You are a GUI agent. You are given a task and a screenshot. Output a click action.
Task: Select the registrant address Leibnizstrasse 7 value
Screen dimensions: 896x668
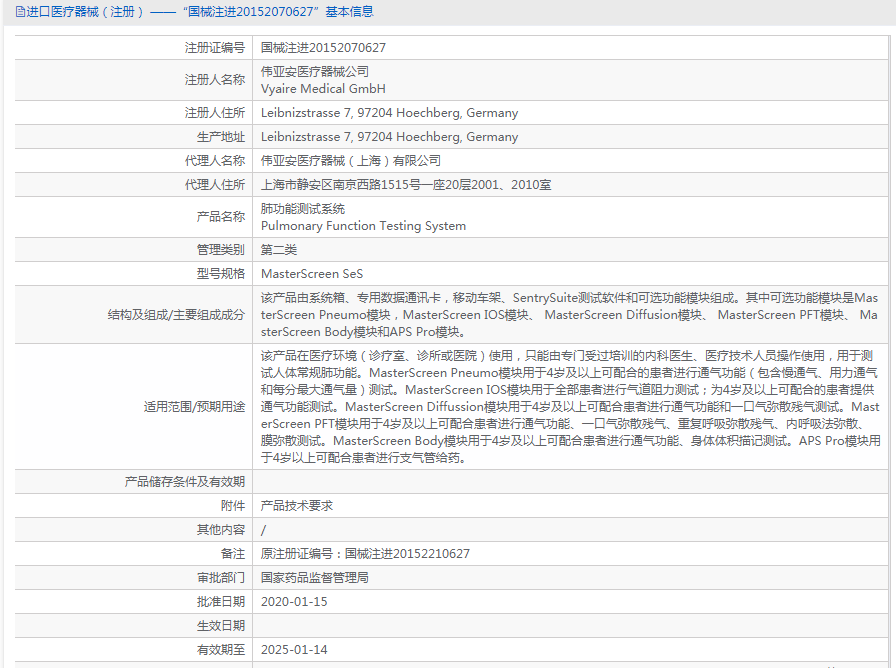click(x=390, y=113)
